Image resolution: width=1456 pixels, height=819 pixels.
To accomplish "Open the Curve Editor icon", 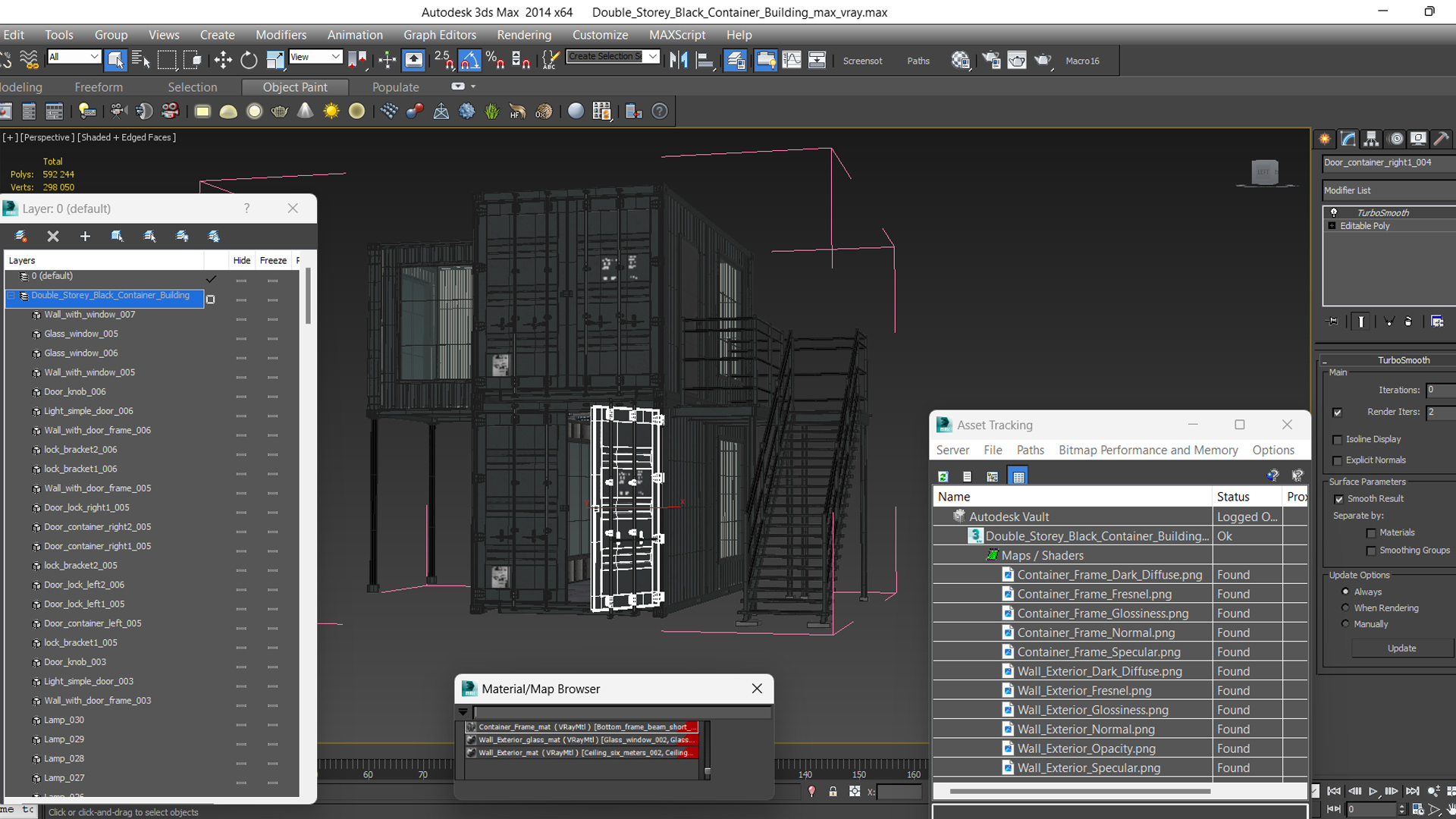I will (x=791, y=60).
